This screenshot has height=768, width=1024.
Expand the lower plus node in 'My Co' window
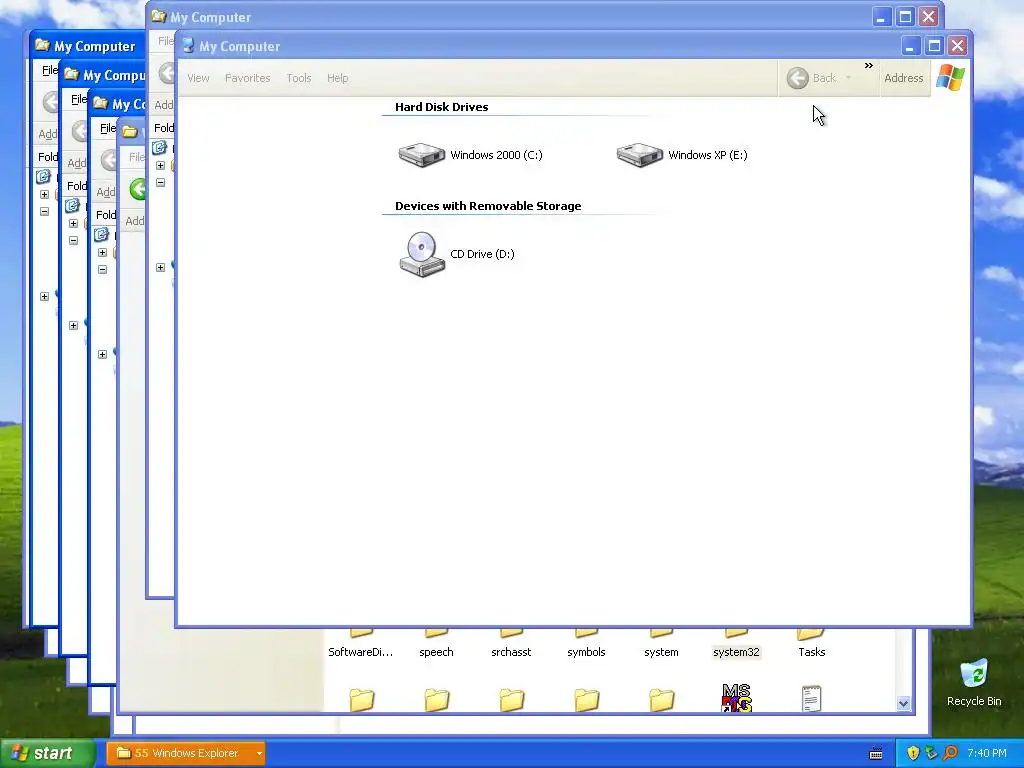pos(103,354)
